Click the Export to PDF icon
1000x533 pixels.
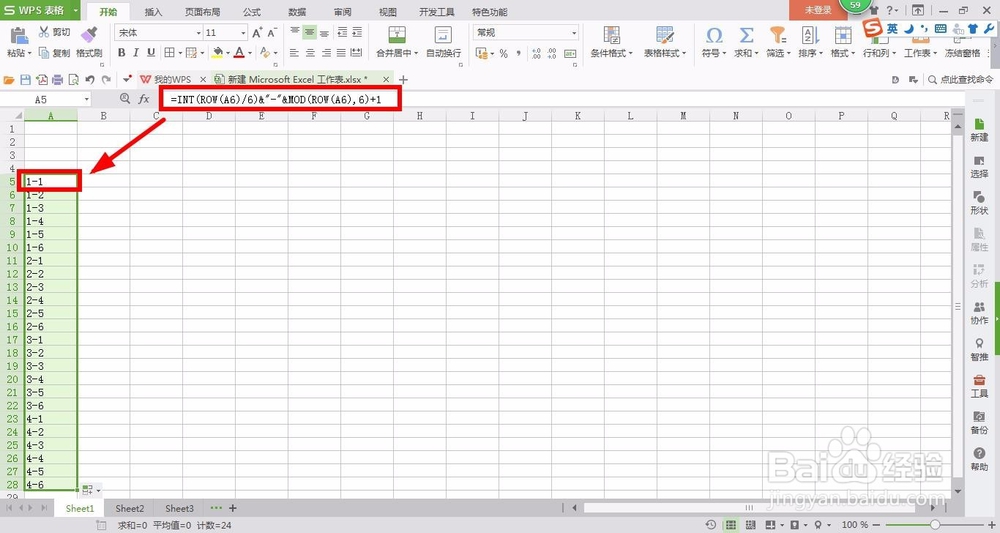coord(41,80)
